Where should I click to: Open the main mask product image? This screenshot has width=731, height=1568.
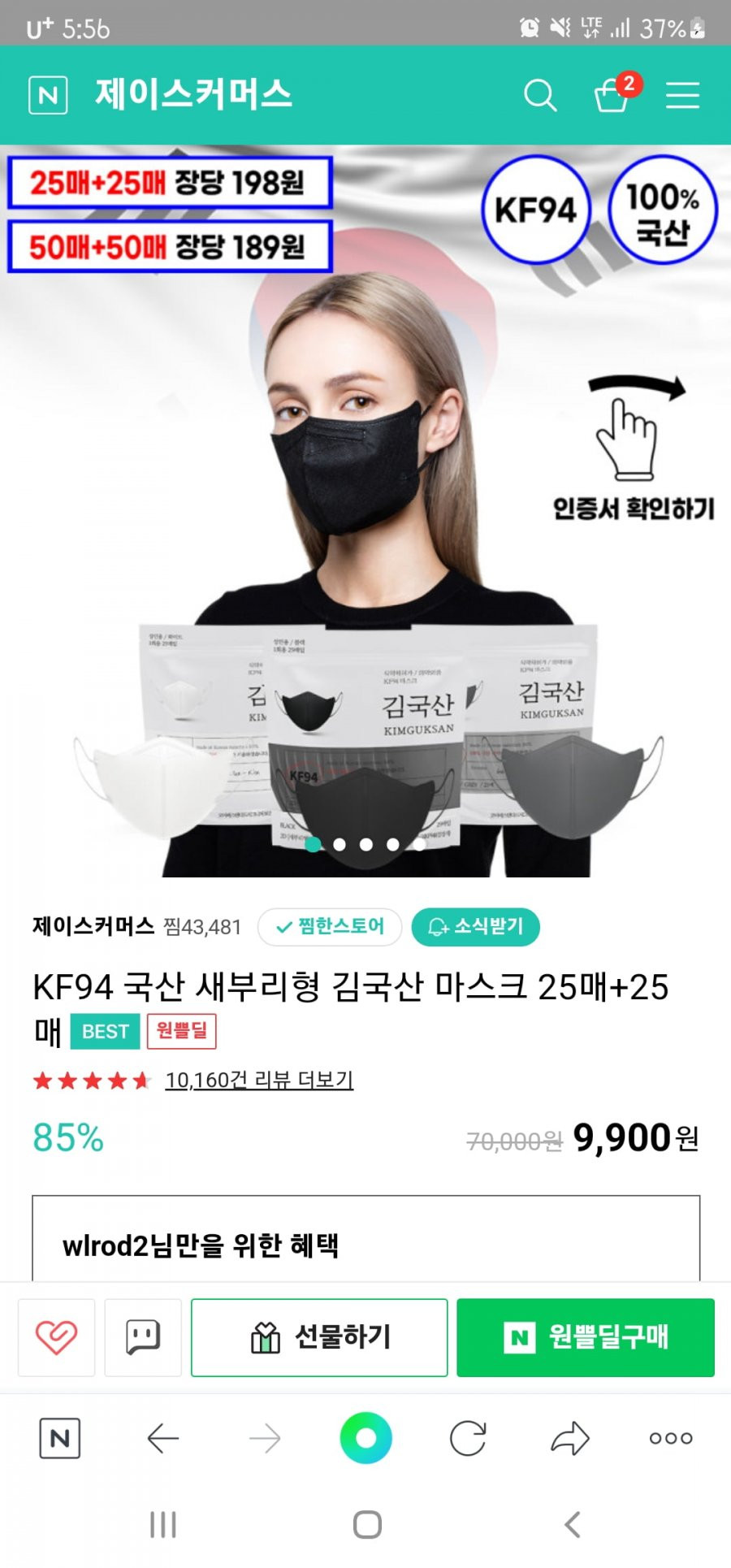point(365,511)
